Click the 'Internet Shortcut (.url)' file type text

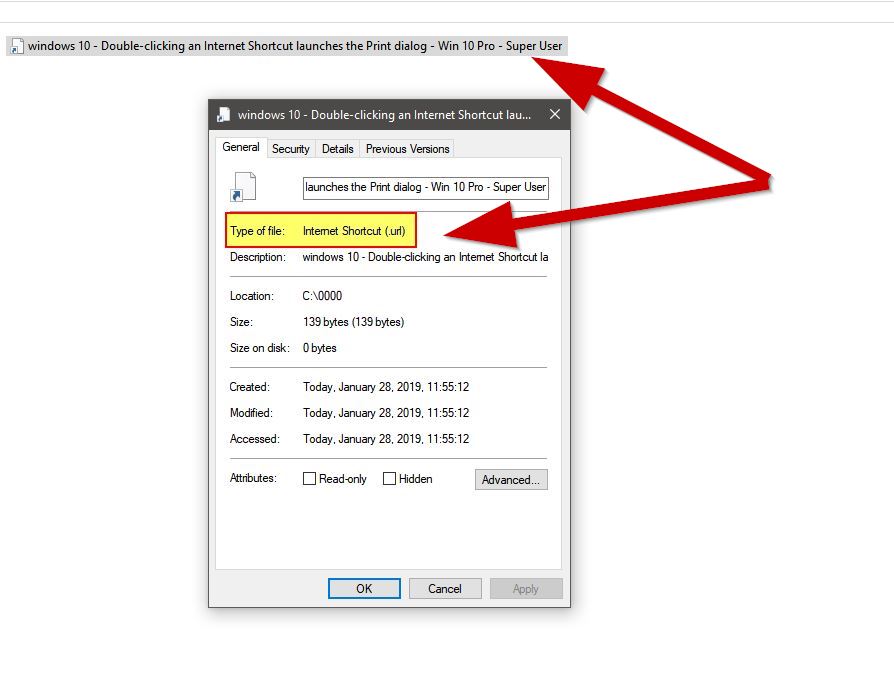point(354,231)
